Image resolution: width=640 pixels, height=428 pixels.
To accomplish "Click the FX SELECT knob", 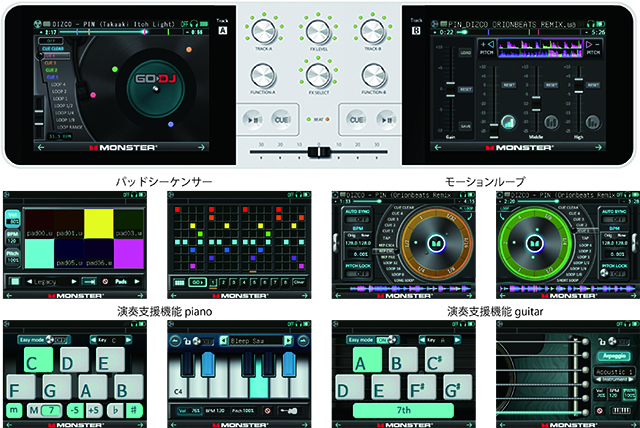I will pos(318,75).
